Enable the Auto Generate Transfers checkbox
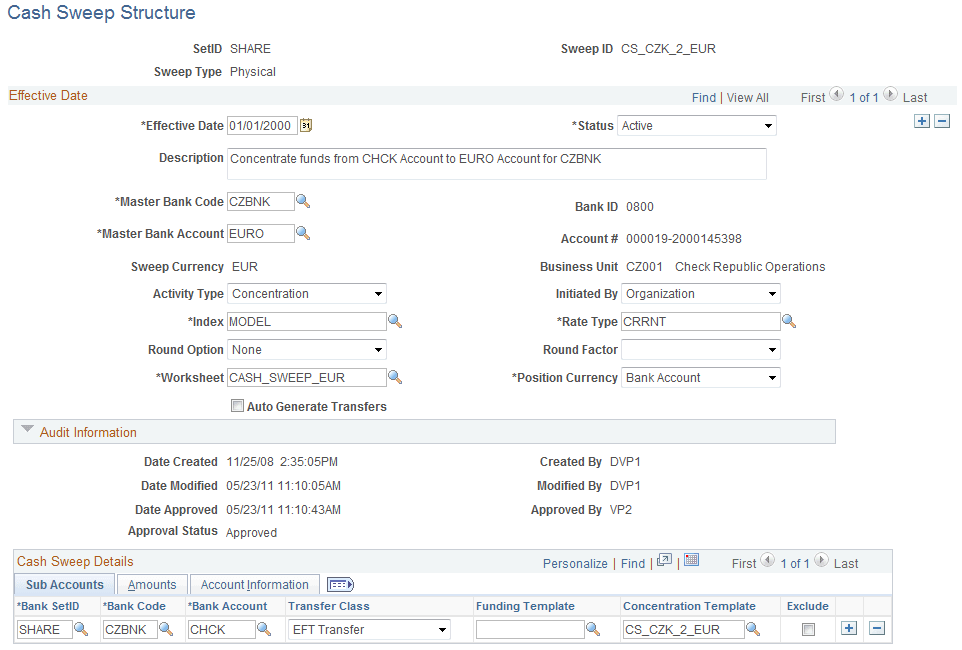This screenshot has width=962, height=650. tap(237, 405)
